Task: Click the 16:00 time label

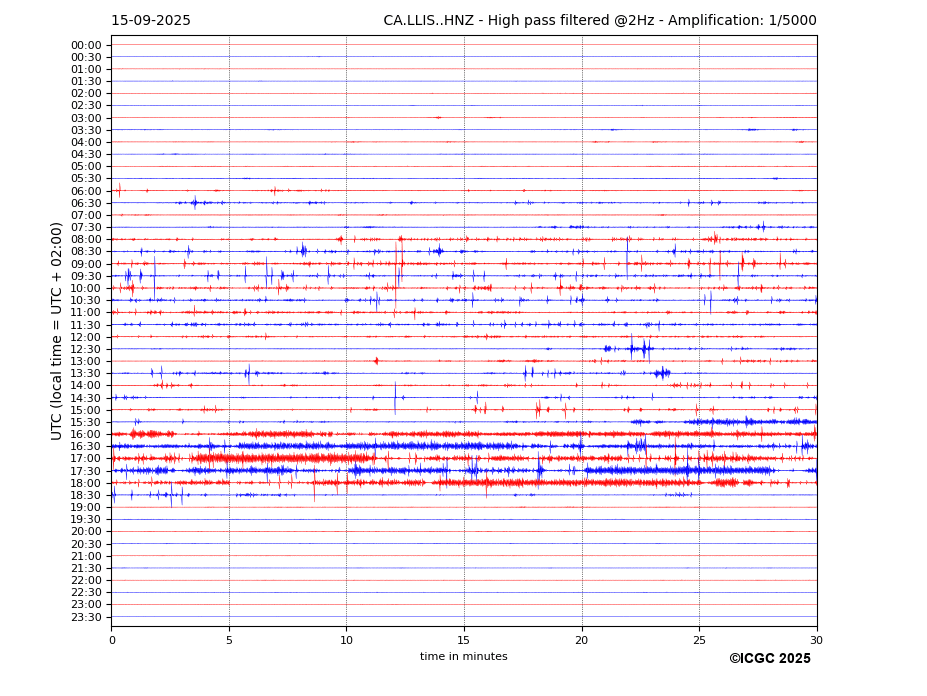Action: pos(86,434)
